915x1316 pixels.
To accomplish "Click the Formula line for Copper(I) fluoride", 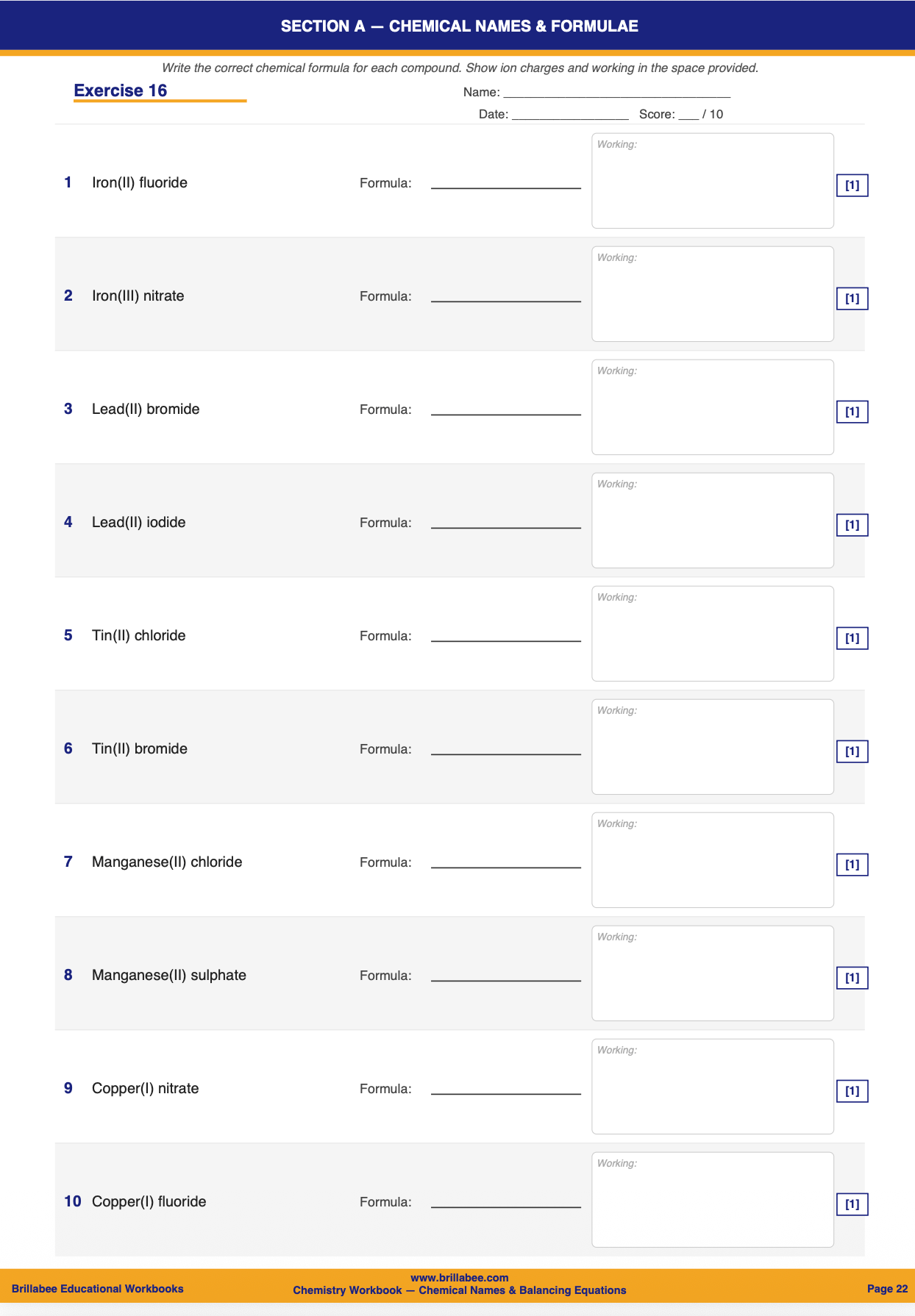I will pos(505,1203).
